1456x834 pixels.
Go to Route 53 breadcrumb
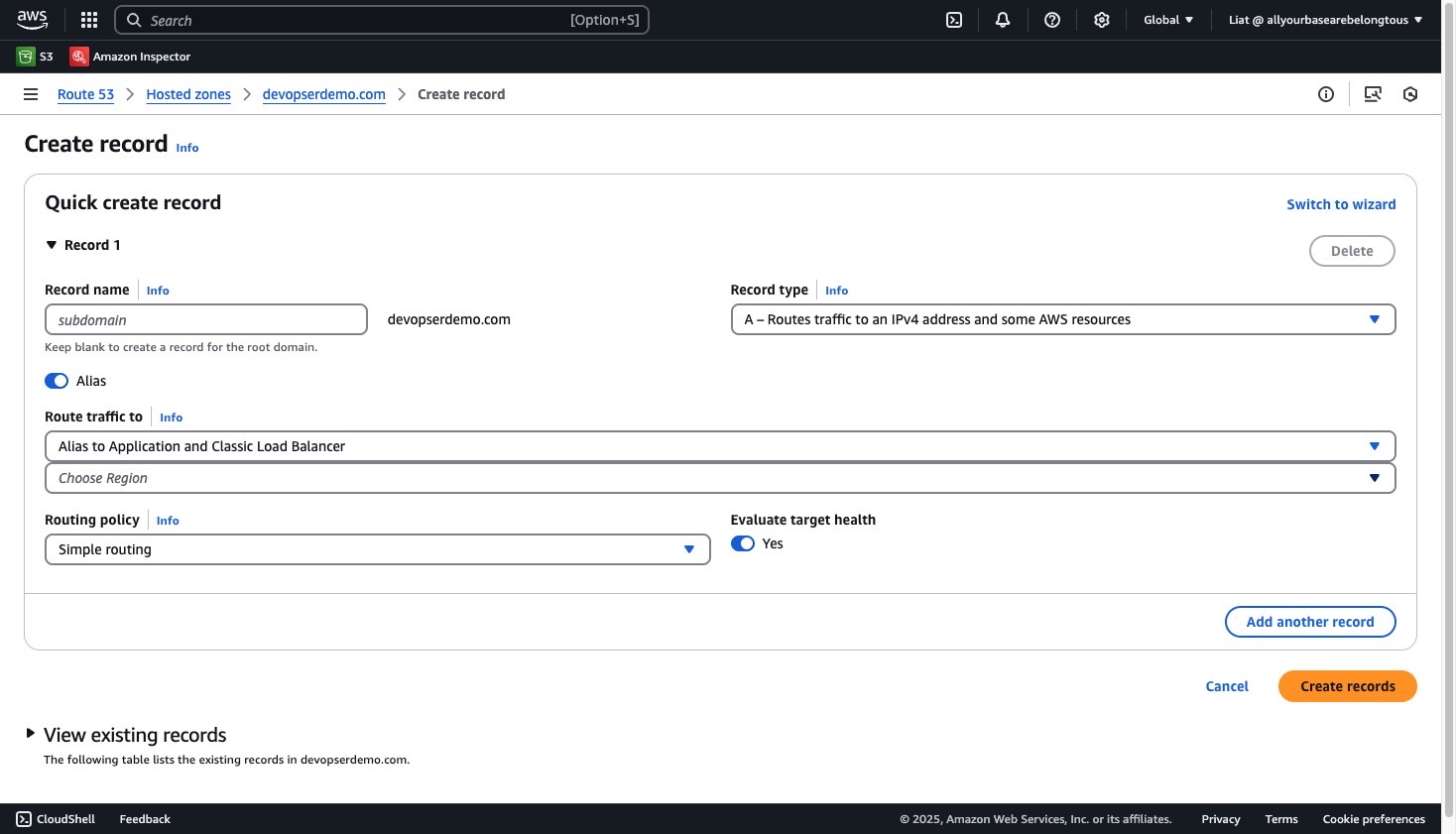point(85,94)
